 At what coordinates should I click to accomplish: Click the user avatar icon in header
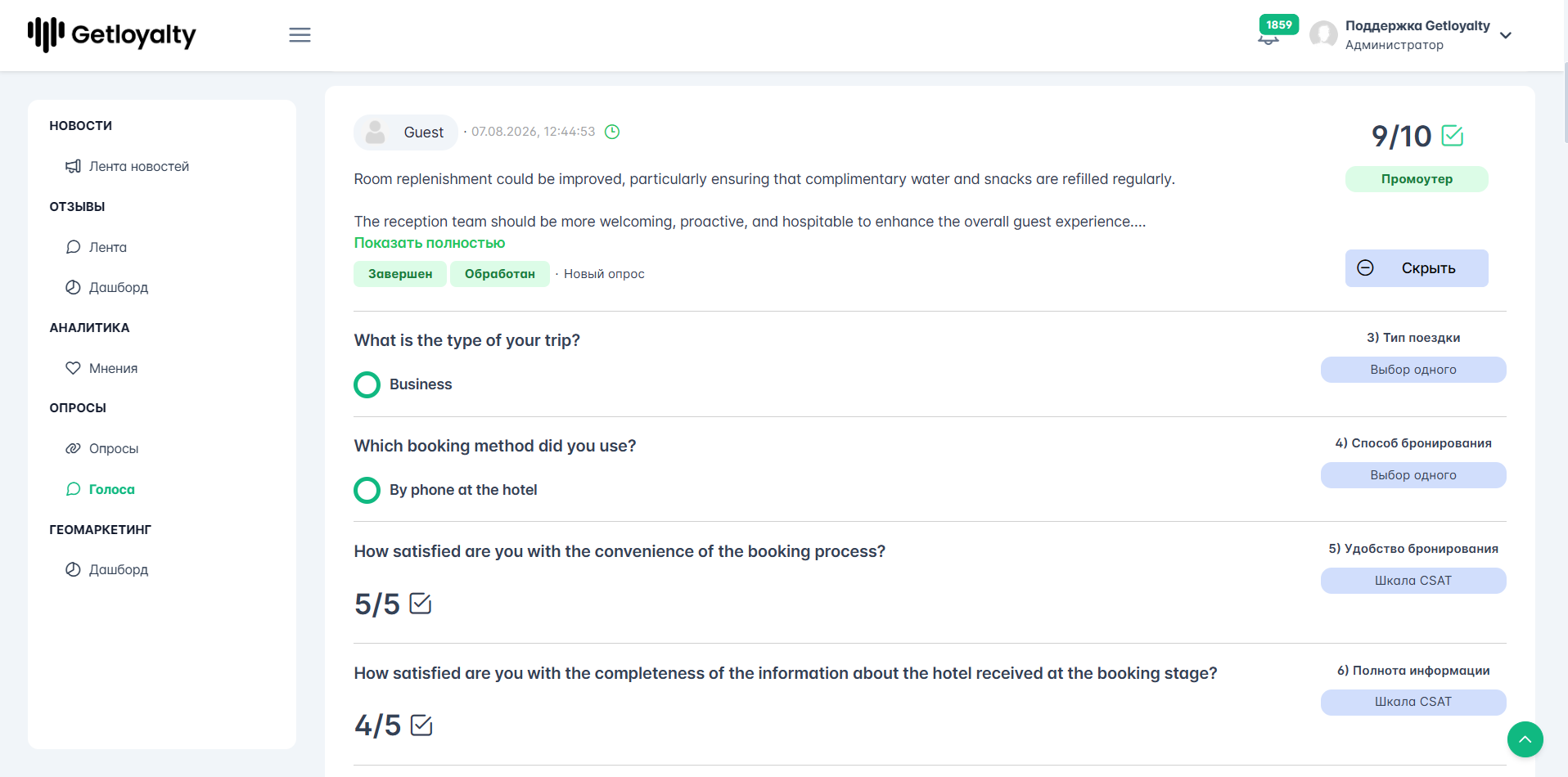tap(1323, 35)
